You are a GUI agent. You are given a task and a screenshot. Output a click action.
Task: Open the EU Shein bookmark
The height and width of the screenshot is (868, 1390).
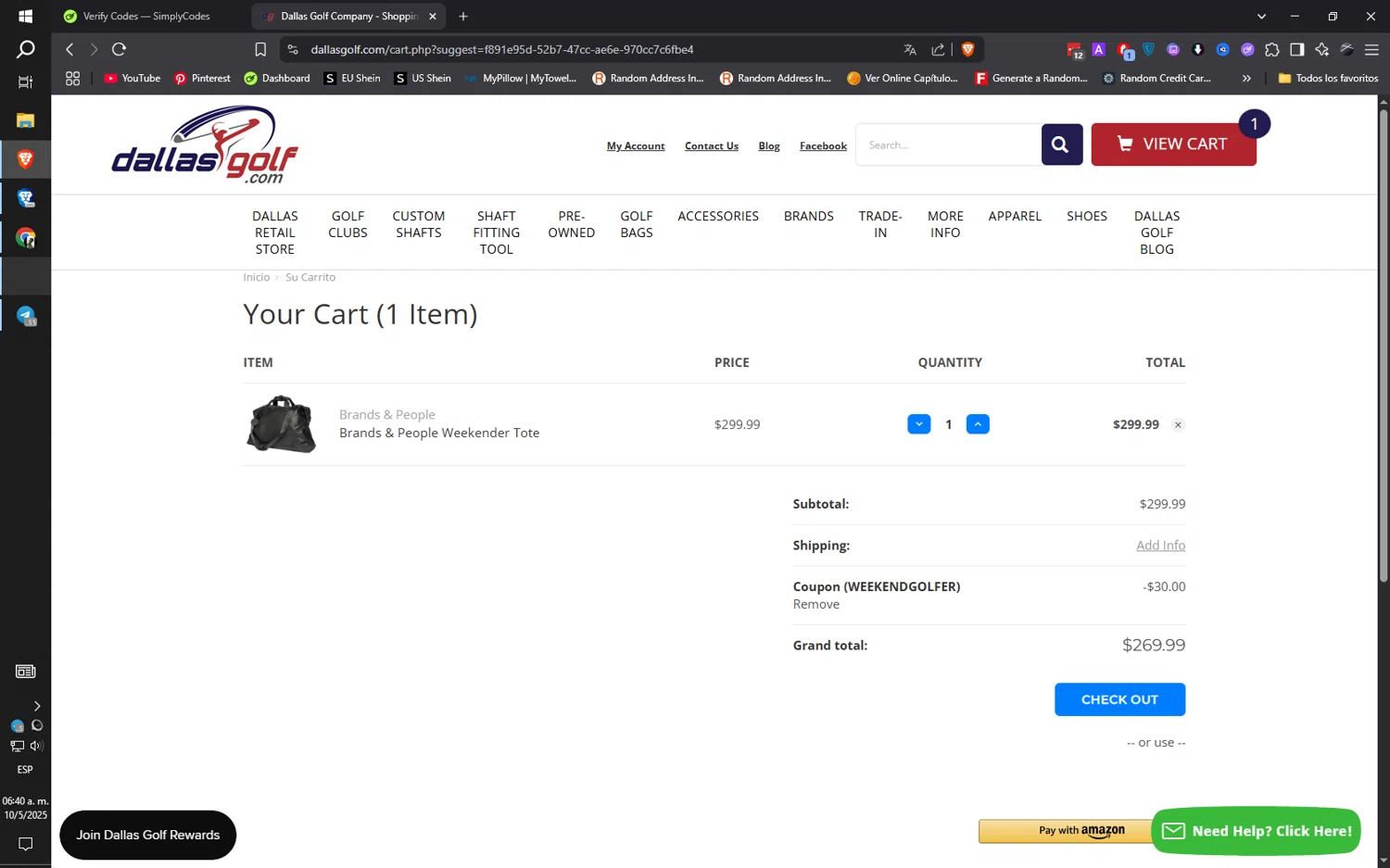coord(352,78)
